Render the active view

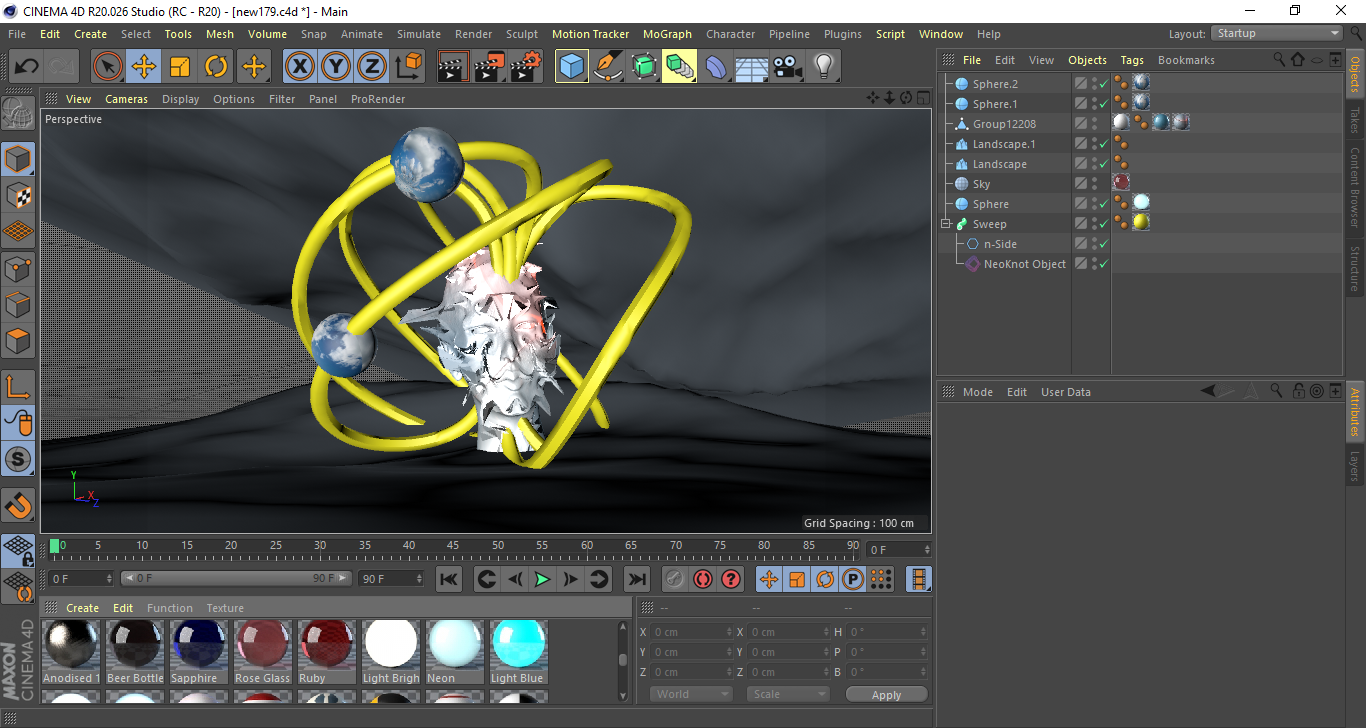pos(454,67)
